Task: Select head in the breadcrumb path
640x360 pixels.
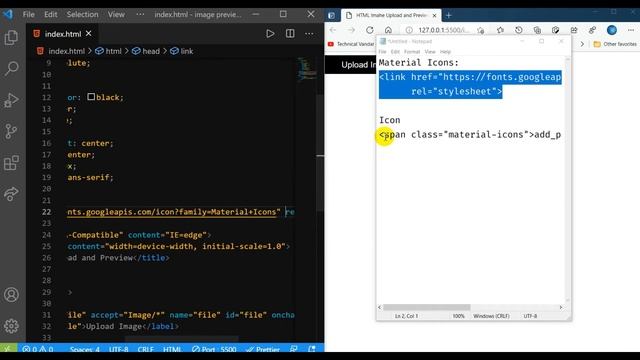Action: [x=146, y=51]
